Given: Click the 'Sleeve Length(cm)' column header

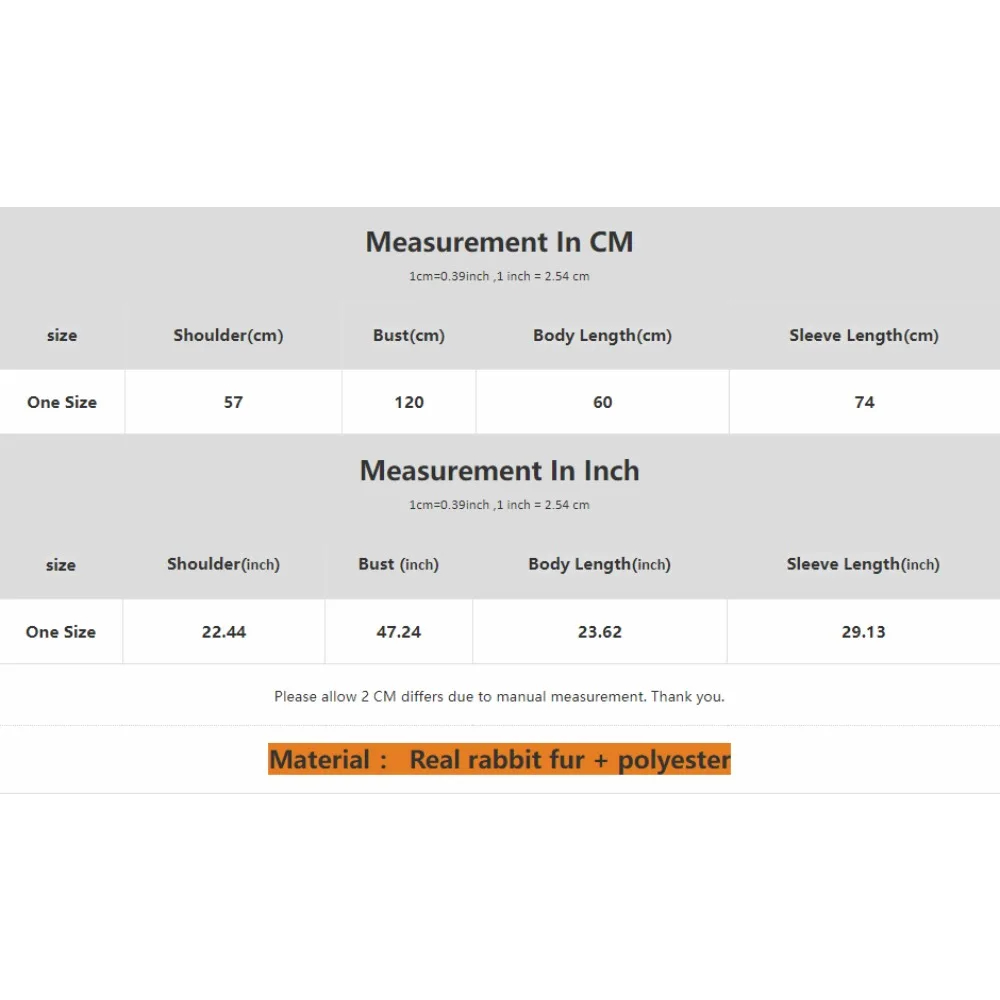Looking at the screenshot, I should [864, 335].
